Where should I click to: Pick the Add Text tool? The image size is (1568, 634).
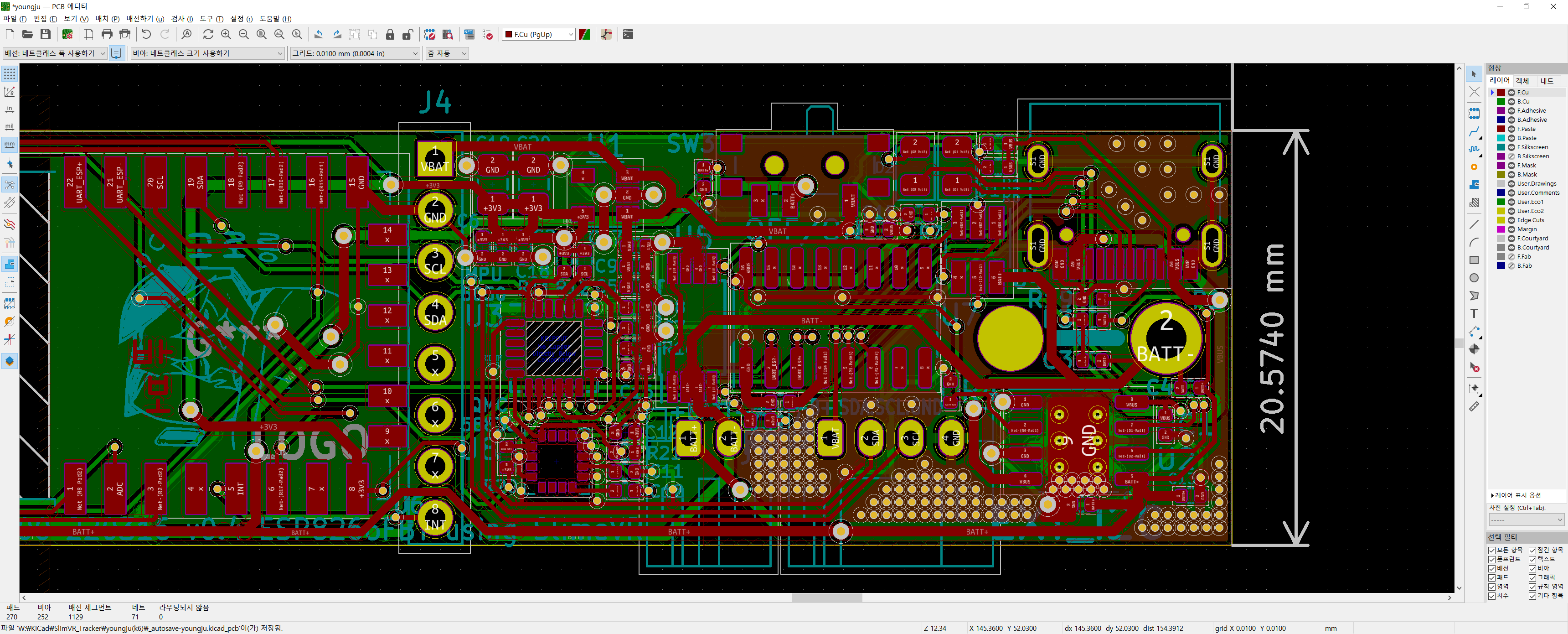pyautogui.click(x=1474, y=314)
